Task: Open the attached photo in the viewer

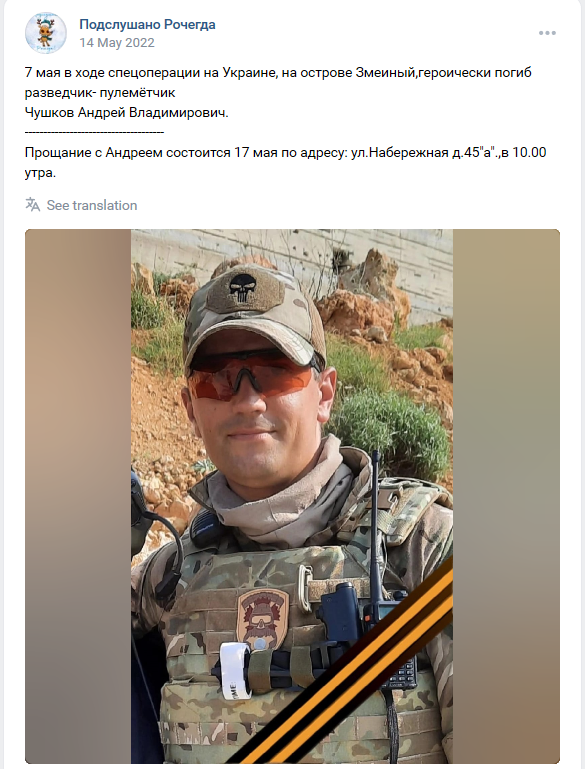Action: click(292, 496)
